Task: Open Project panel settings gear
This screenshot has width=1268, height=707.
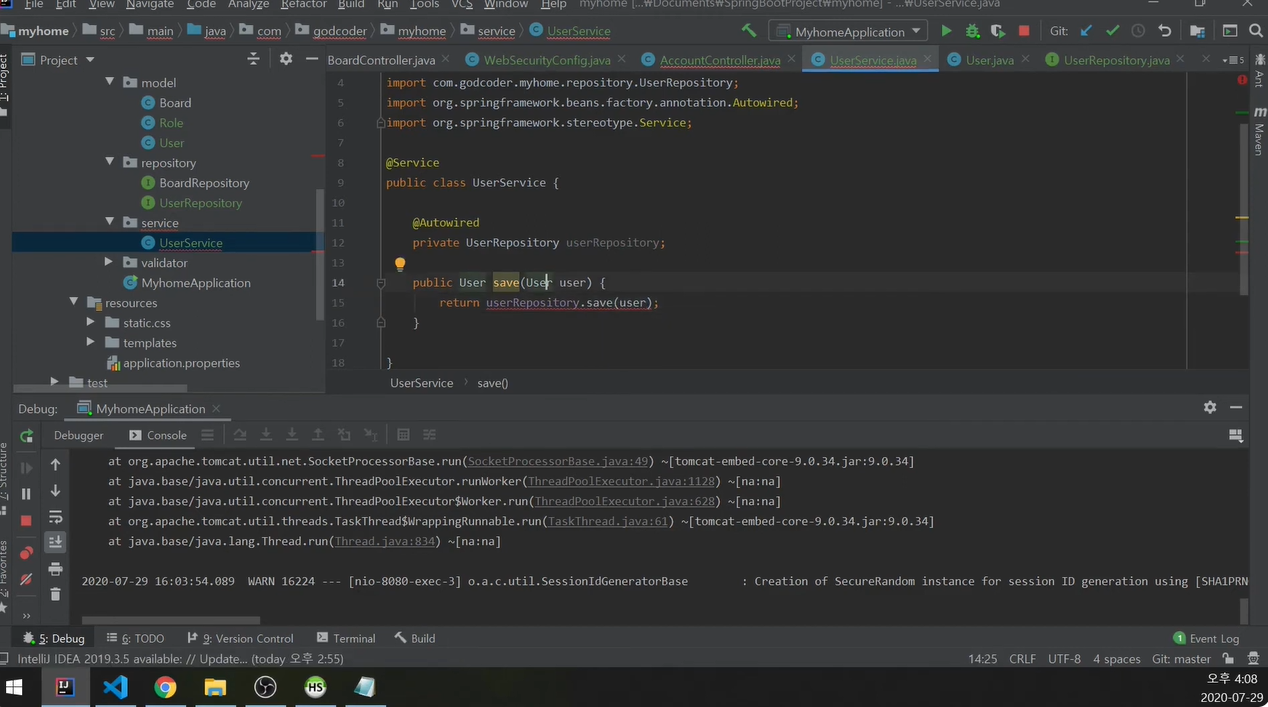Action: [x=286, y=59]
